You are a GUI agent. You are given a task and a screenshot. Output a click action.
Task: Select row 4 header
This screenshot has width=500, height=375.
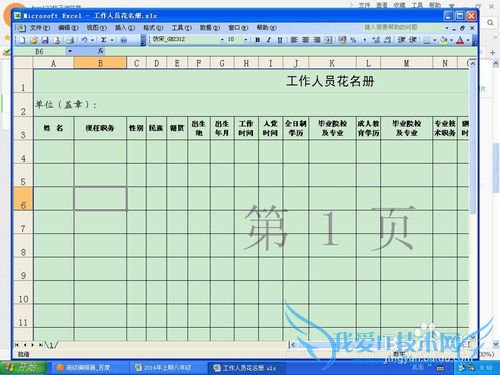(23, 152)
